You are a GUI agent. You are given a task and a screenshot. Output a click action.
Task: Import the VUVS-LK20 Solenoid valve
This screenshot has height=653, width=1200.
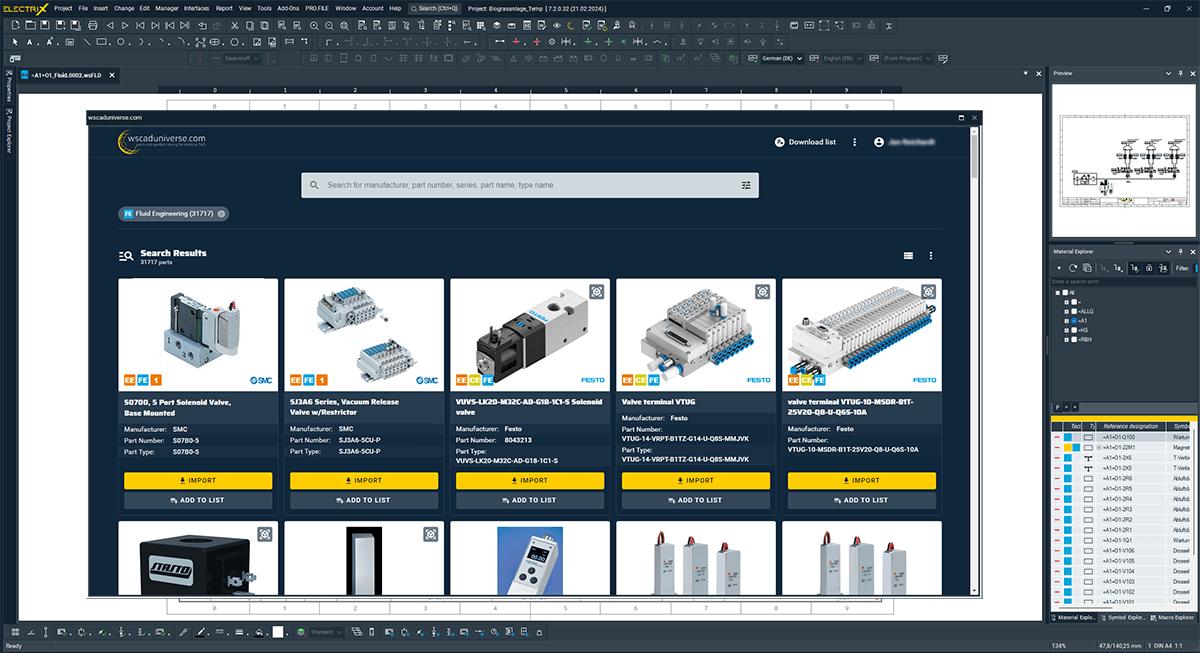(x=530, y=480)
